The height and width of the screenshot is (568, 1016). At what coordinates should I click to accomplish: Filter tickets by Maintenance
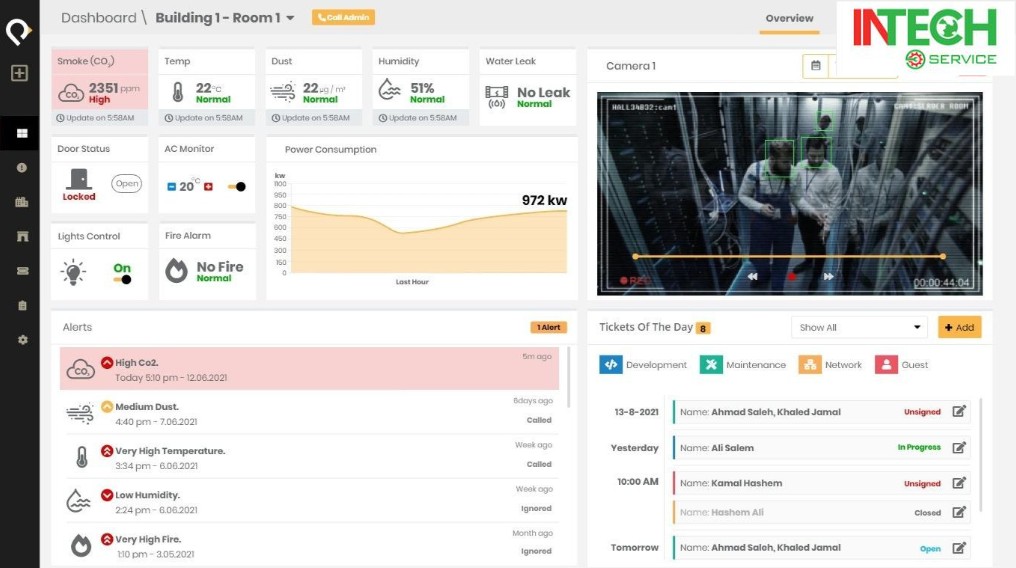point(743,365)
